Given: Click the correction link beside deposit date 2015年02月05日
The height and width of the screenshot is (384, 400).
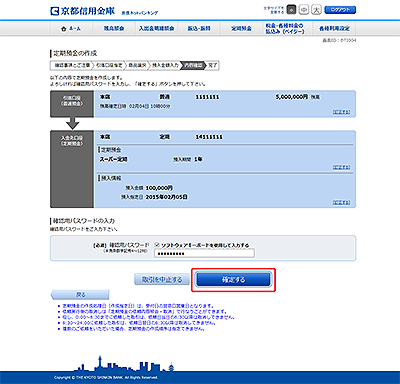Looking at the screenshot, I should 341,202.
